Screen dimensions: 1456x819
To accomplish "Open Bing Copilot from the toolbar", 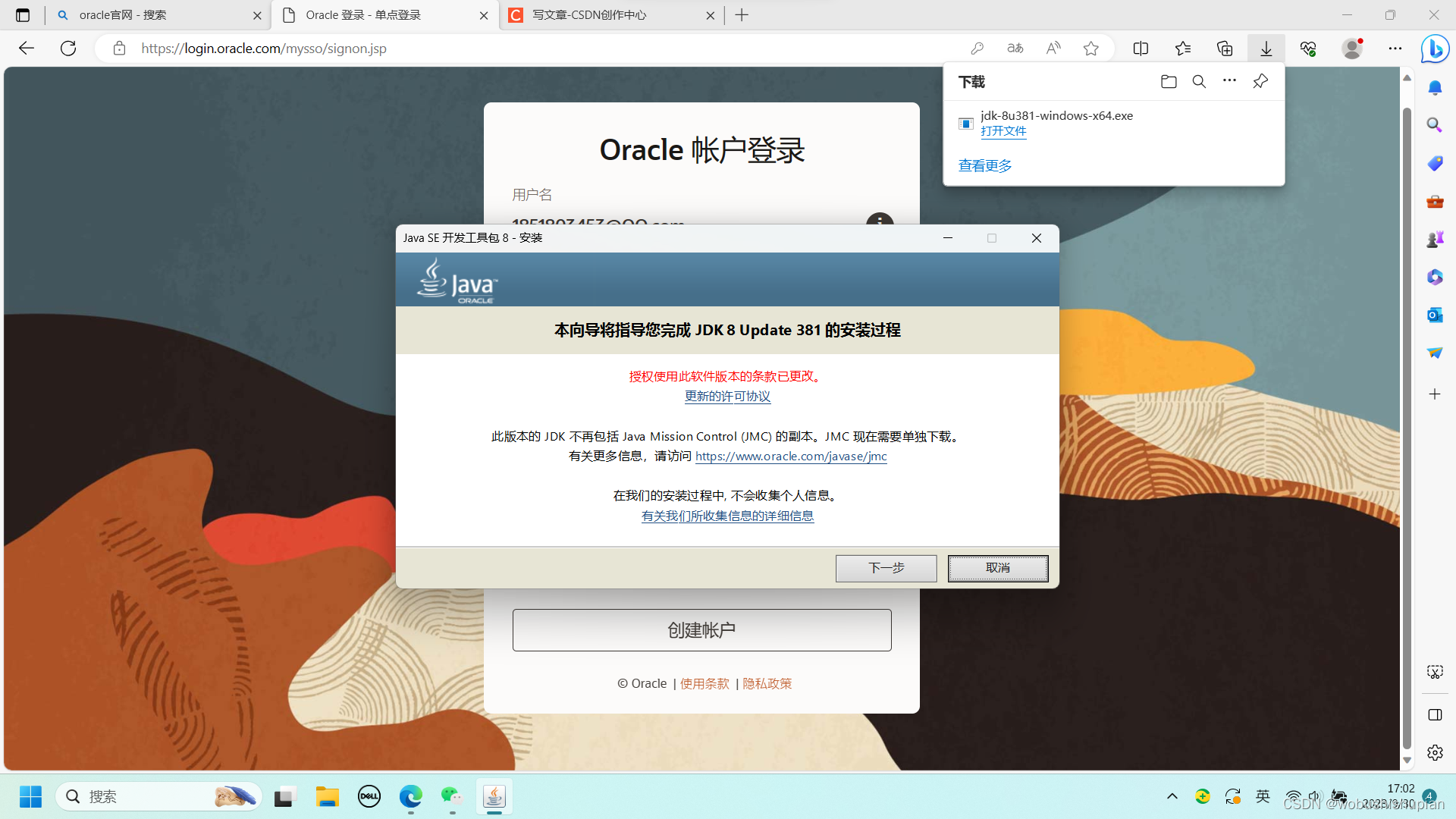I will coord(1435,49).
